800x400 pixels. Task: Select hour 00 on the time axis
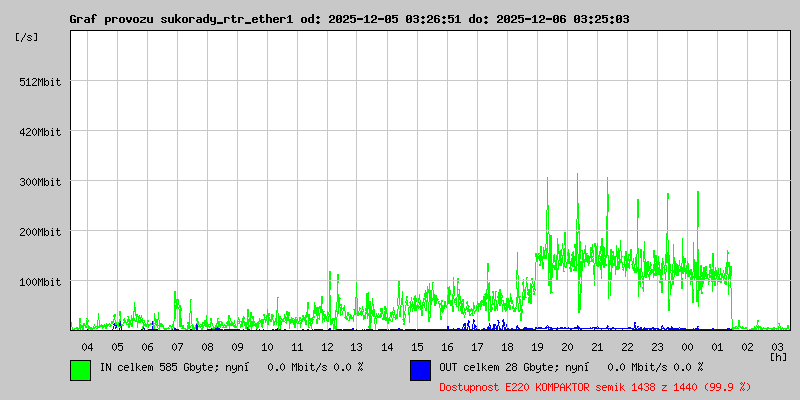pos(687,347)
